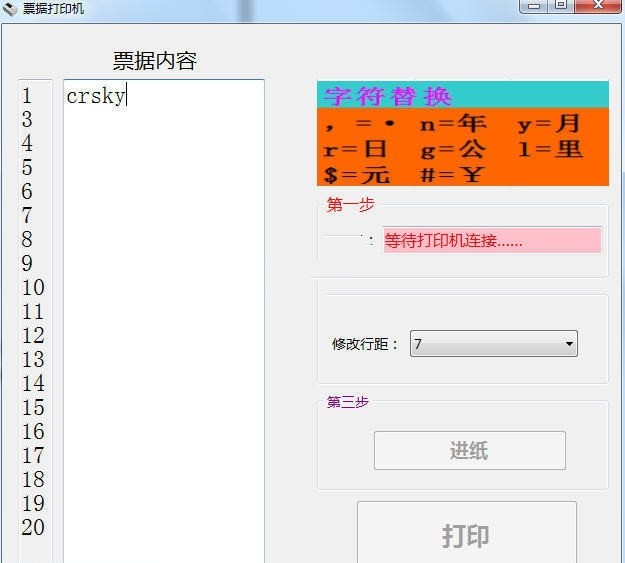Click line number 12 in the gutter

[x=33, y=335]
